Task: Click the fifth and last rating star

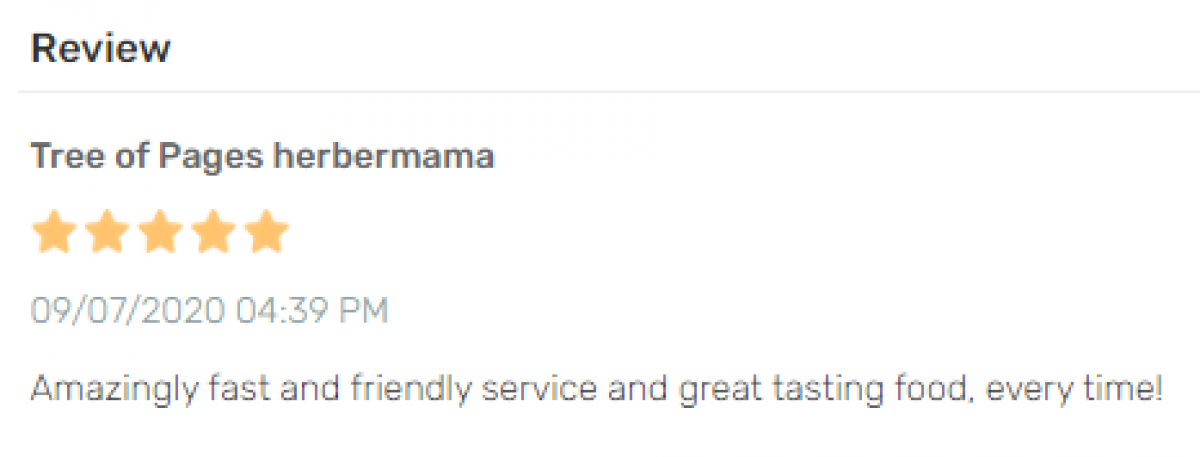Action: coord(266,233)
